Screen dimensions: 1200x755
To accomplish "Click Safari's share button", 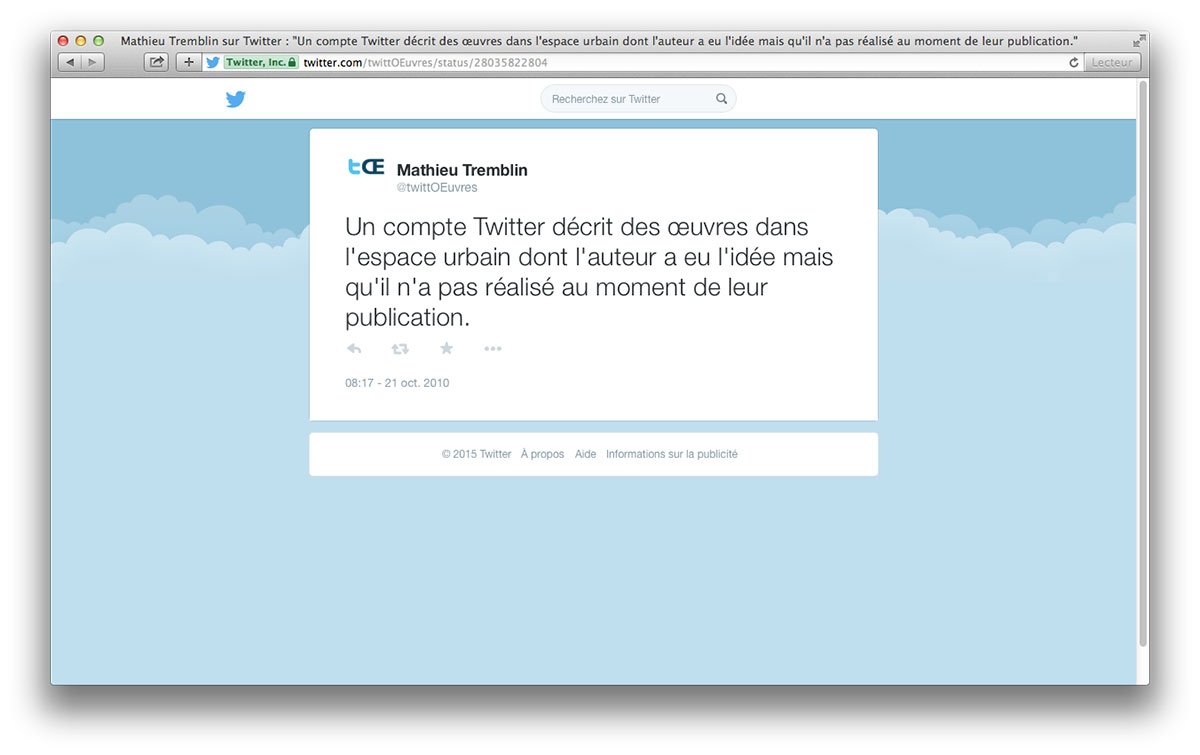I will [156, 62].
